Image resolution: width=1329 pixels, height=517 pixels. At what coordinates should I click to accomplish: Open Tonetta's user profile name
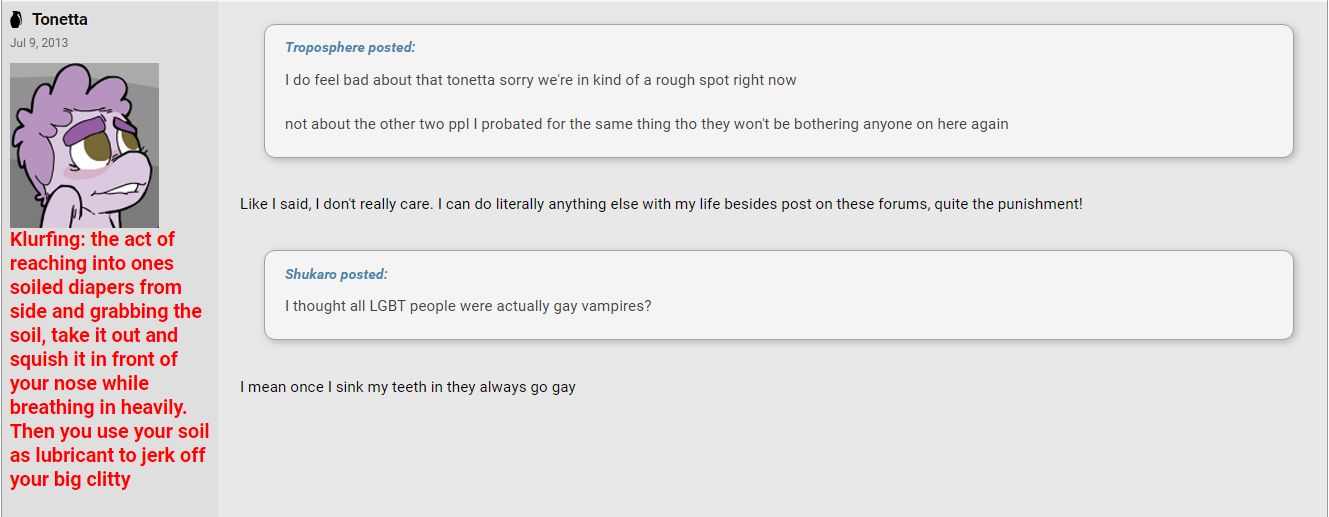point(60,20)
